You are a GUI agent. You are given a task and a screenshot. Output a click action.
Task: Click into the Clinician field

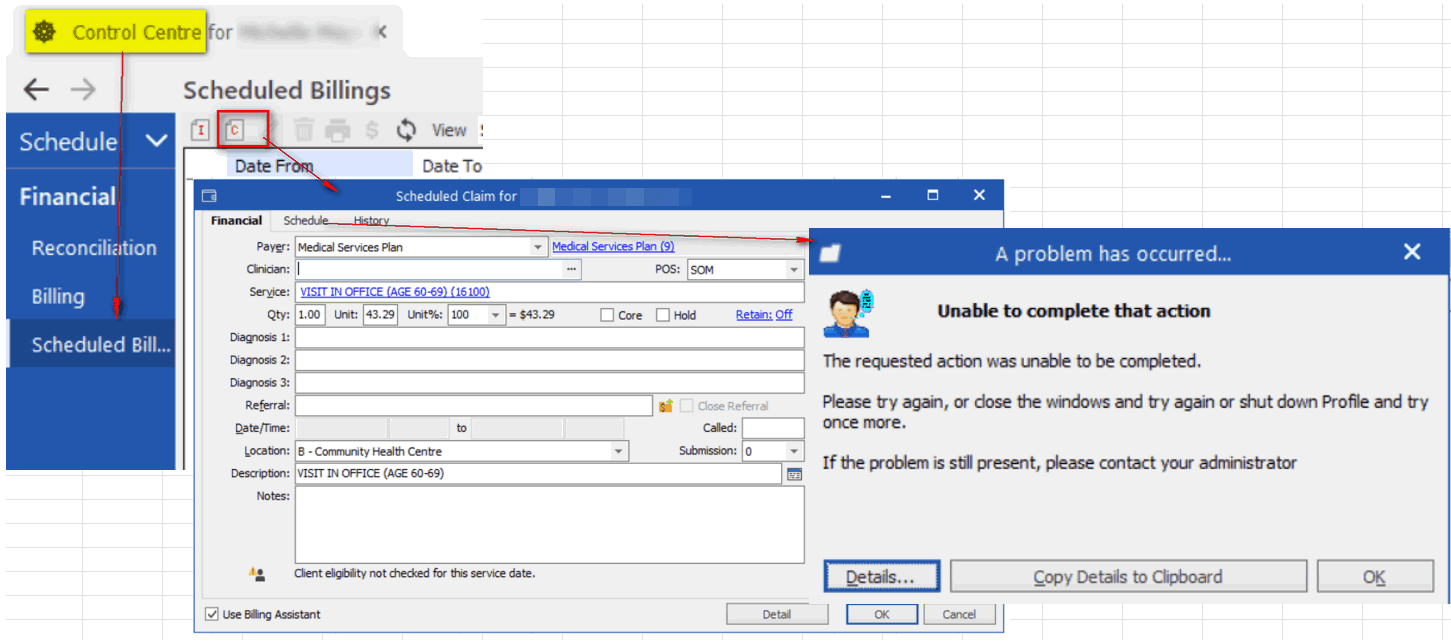point(429,270)
